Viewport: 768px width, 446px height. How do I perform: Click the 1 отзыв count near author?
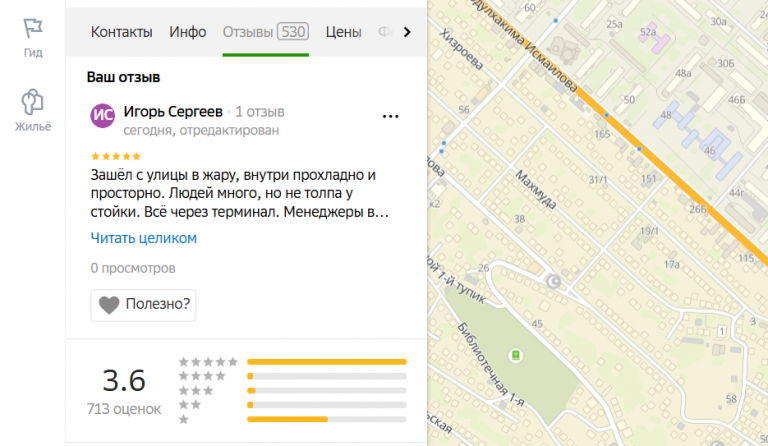(260, 112)
